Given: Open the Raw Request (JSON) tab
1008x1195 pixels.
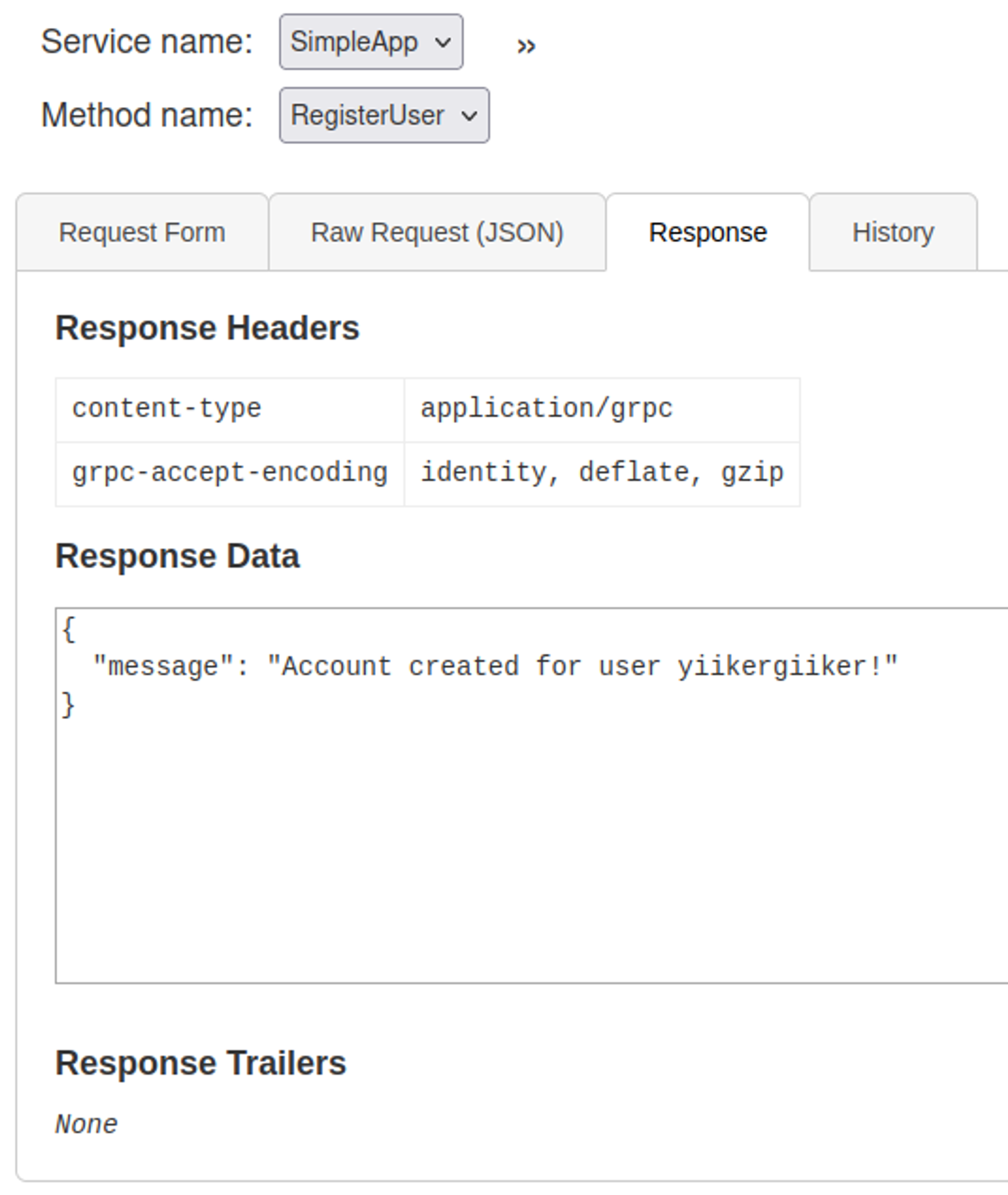Looking at the screenshot, I should click(x=437, y=232).
